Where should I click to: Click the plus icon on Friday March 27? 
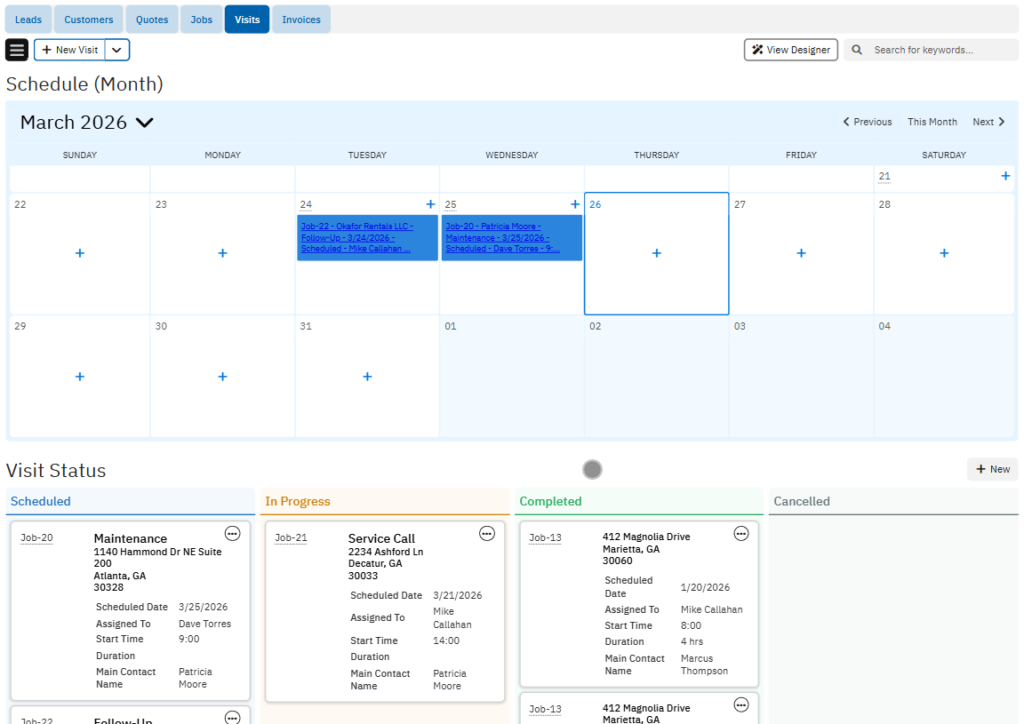coord(801,254)
